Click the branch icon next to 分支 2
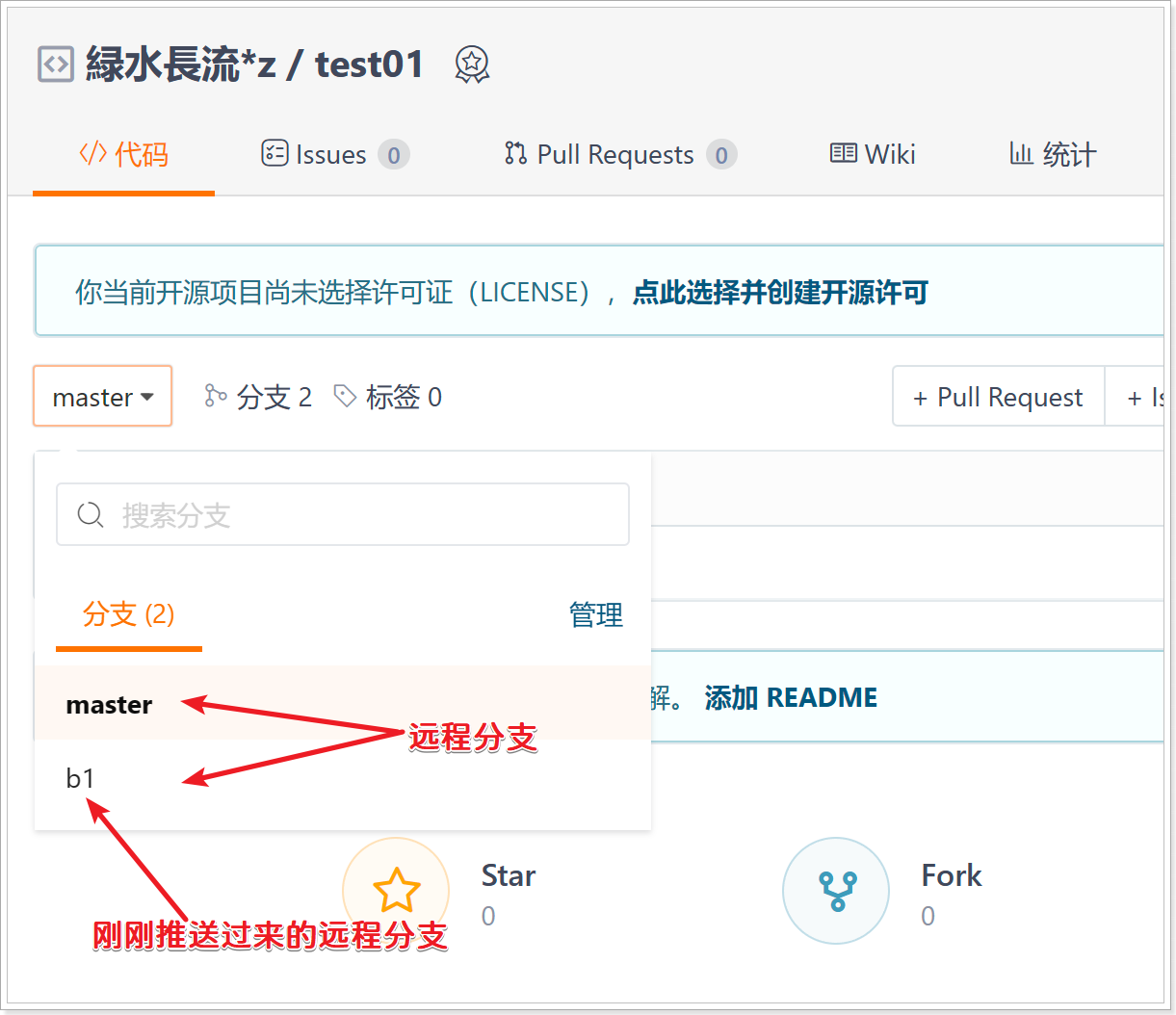This screenshot has height=1015, width=1176. pos(215,396)
